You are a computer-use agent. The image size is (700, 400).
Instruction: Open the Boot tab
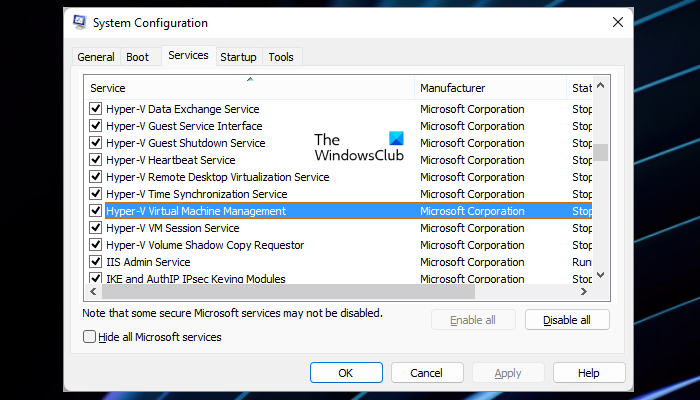click(137, 57)
